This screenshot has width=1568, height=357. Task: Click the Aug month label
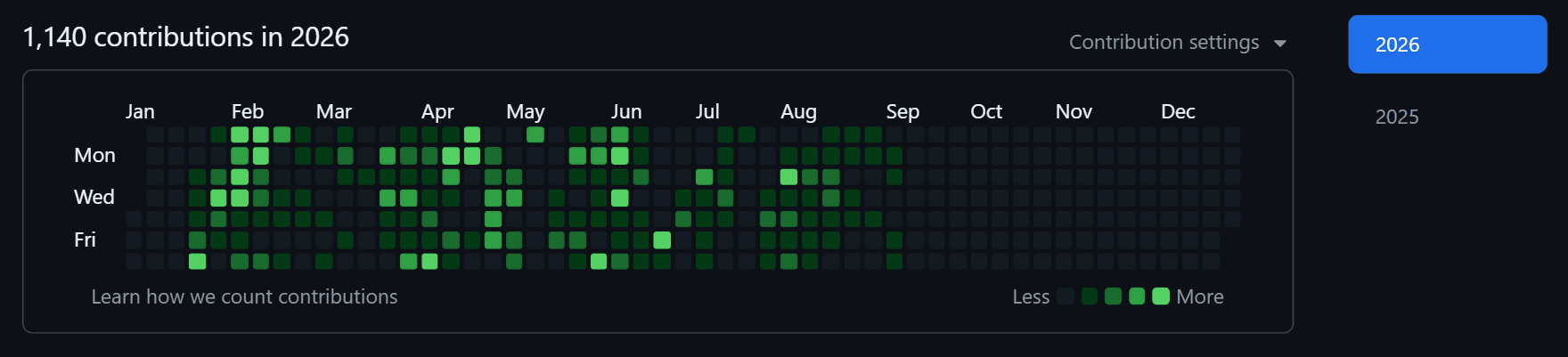[798, 111]
